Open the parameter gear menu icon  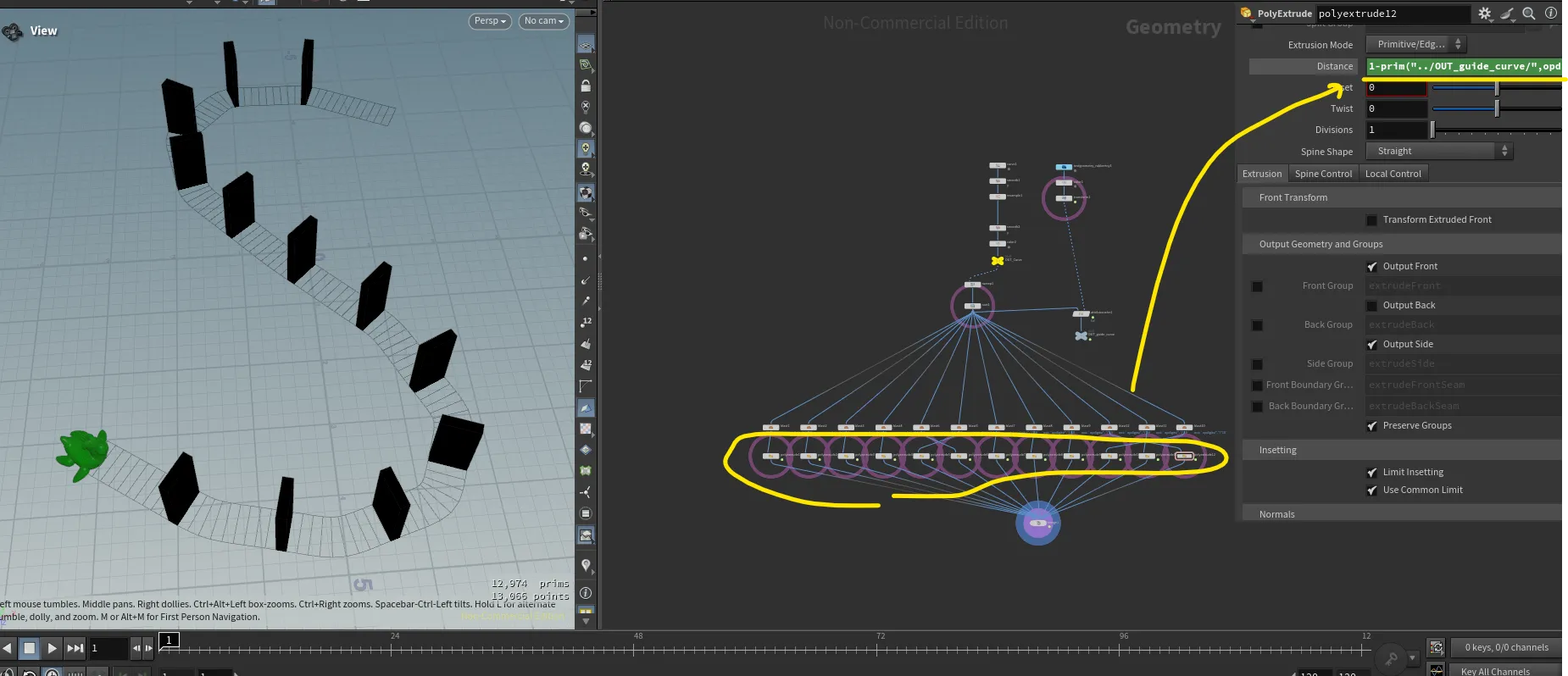1485,14
